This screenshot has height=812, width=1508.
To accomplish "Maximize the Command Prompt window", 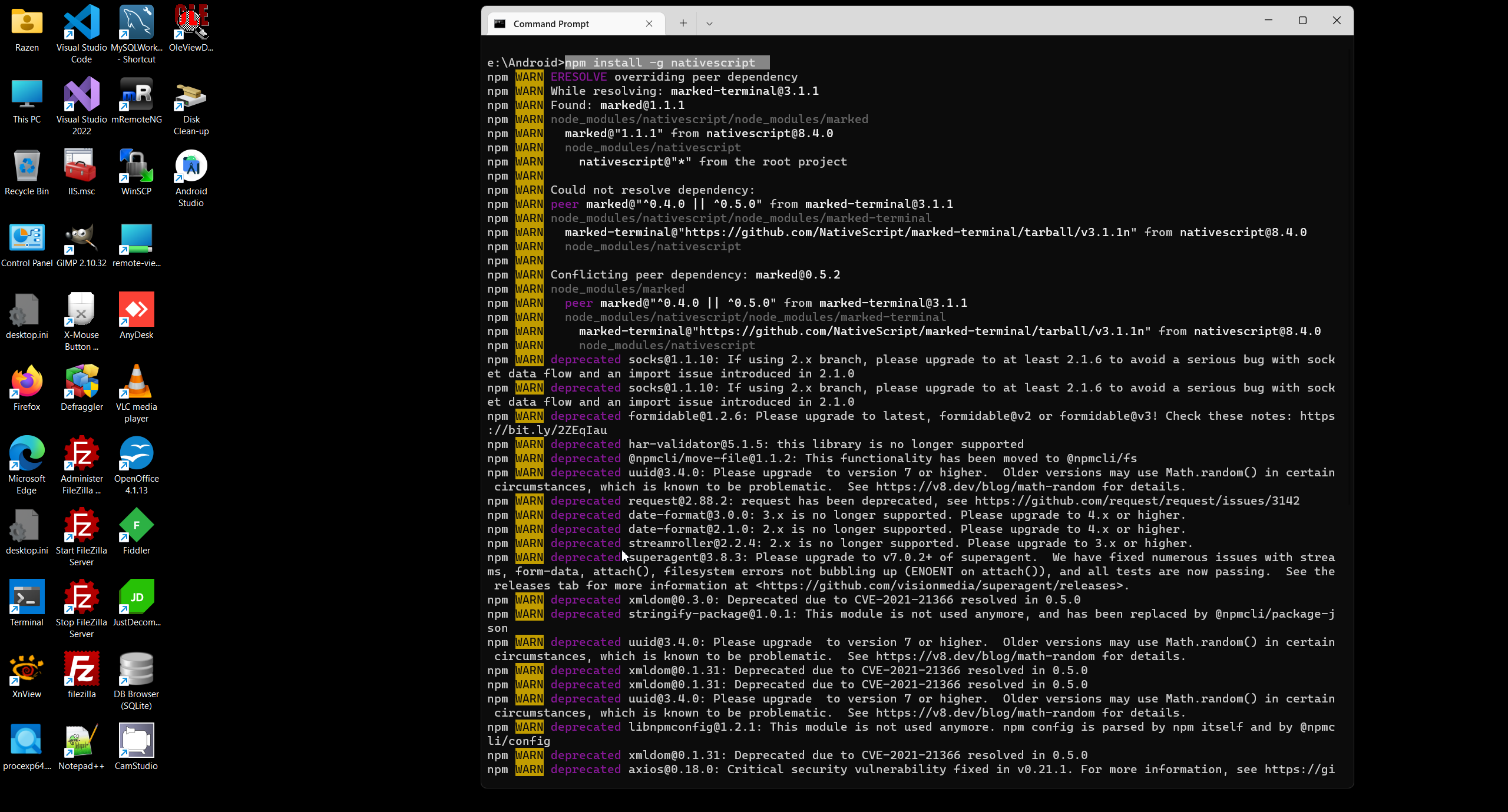I will coord(1302,21).
